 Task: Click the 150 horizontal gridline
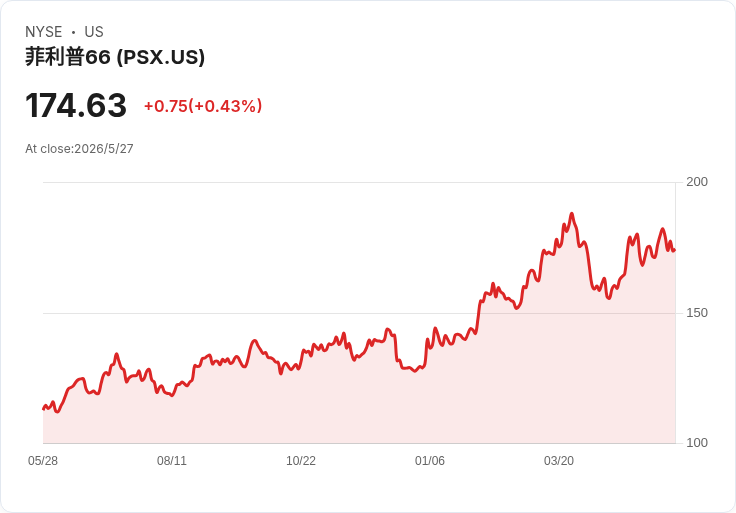click(x=359, y=313)
